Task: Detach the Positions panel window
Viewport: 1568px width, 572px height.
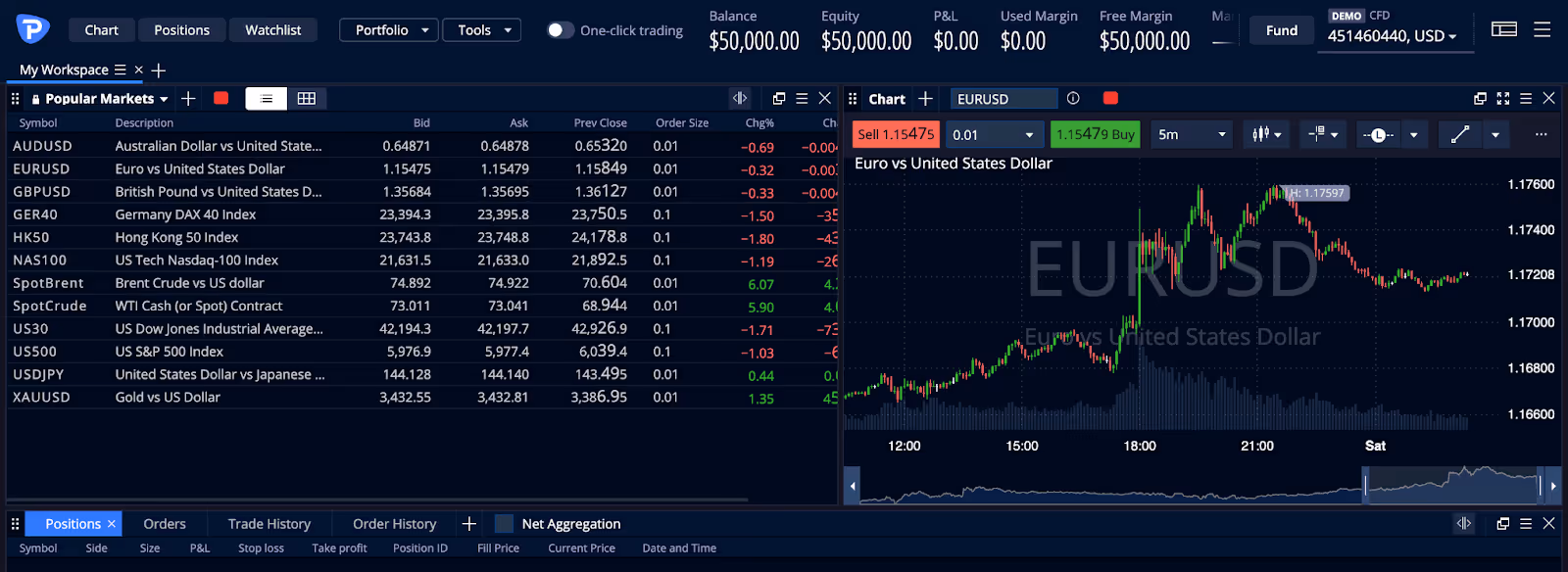Action: click(1503, 524)
